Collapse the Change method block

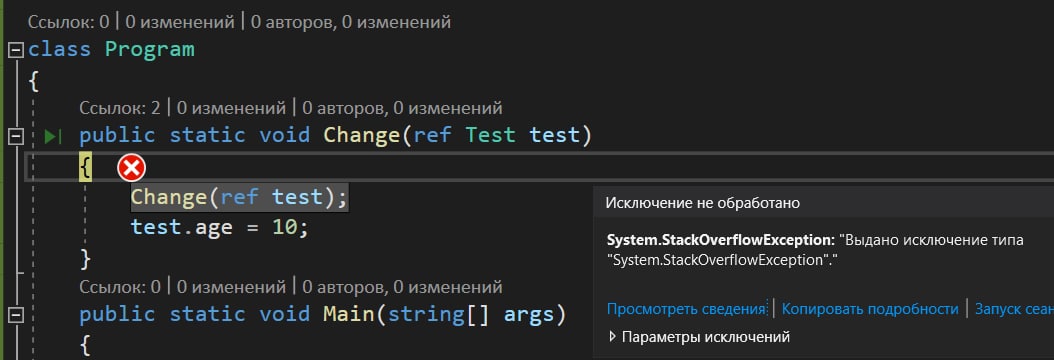[x=16, y=137]
